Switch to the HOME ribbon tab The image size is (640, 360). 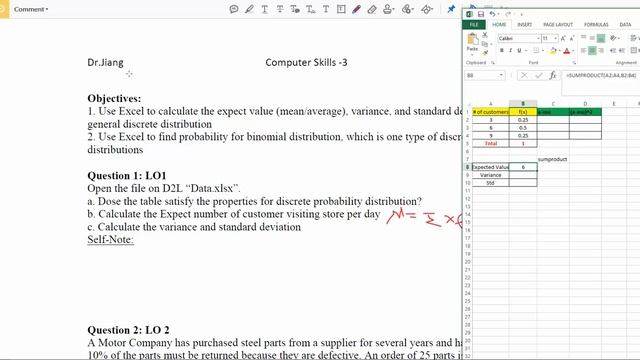pos(499,24)
